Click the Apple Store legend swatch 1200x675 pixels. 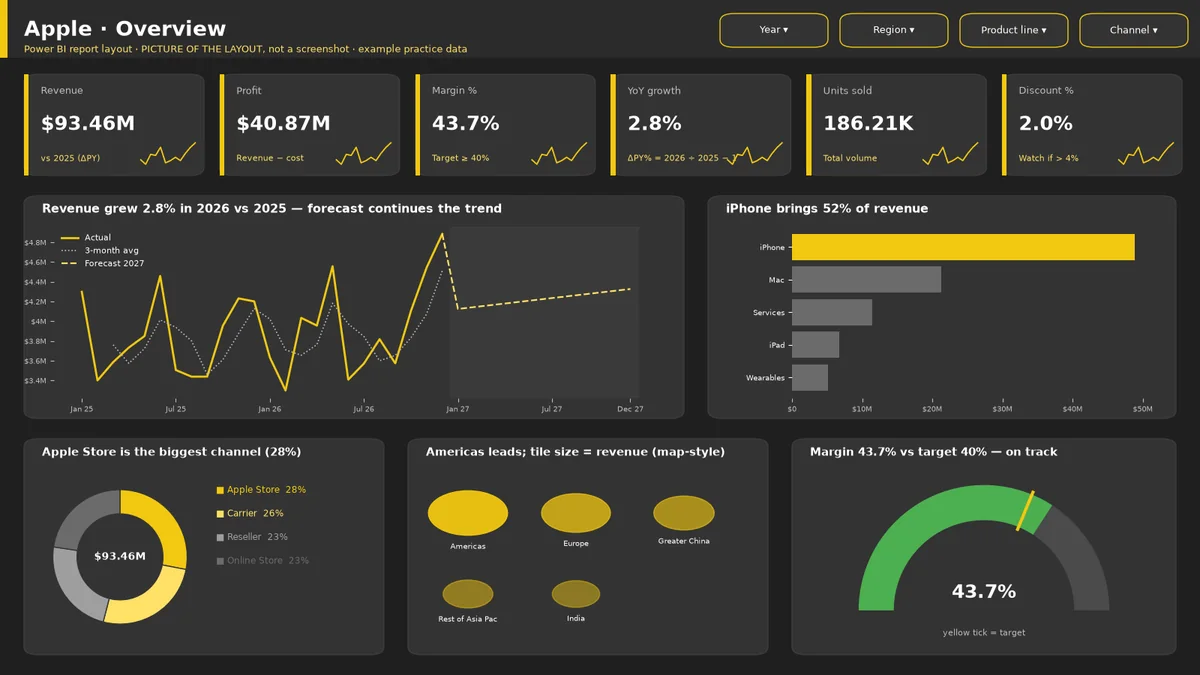click(220, 490)
